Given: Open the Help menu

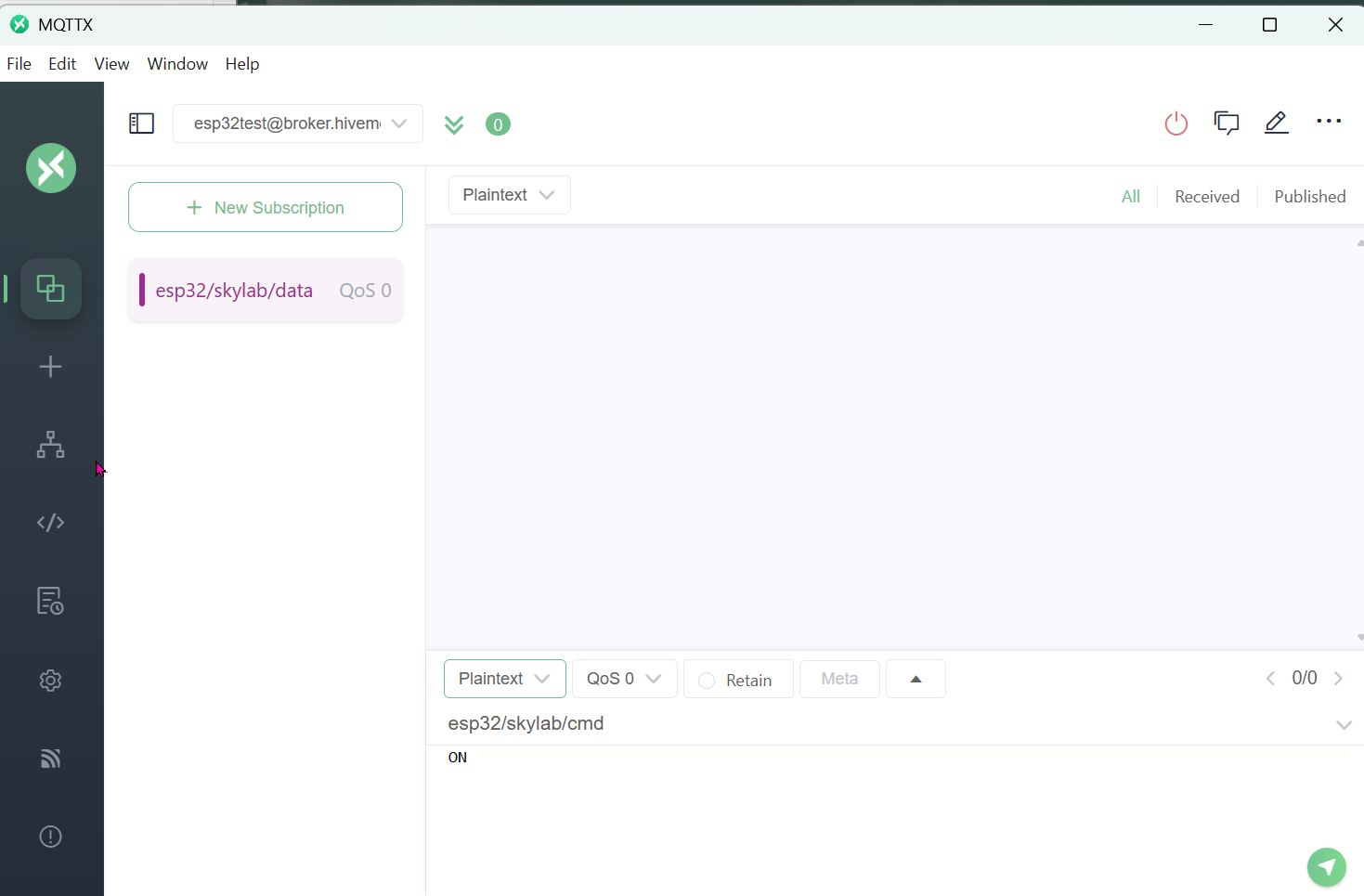Looking at the screenshot, I should click(x=242, y=64).
